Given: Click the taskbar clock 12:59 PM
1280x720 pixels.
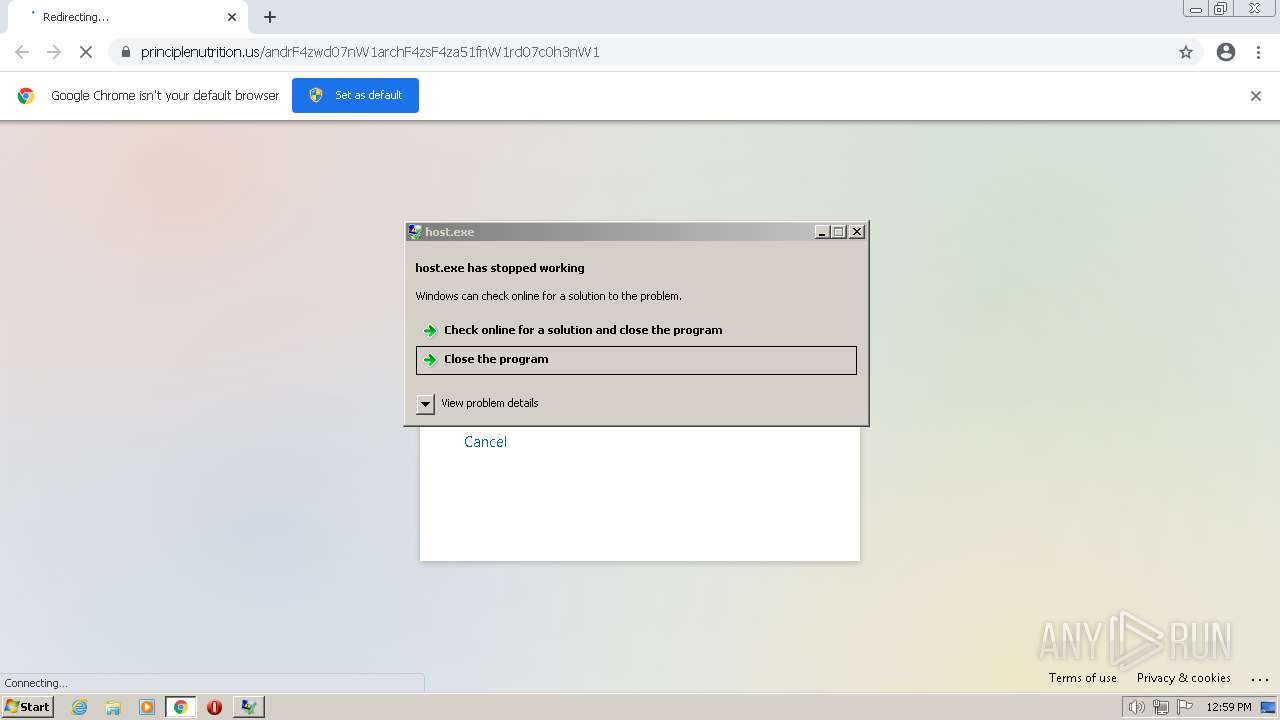Looking at the screenshot, I should (x=1229, y=707).
